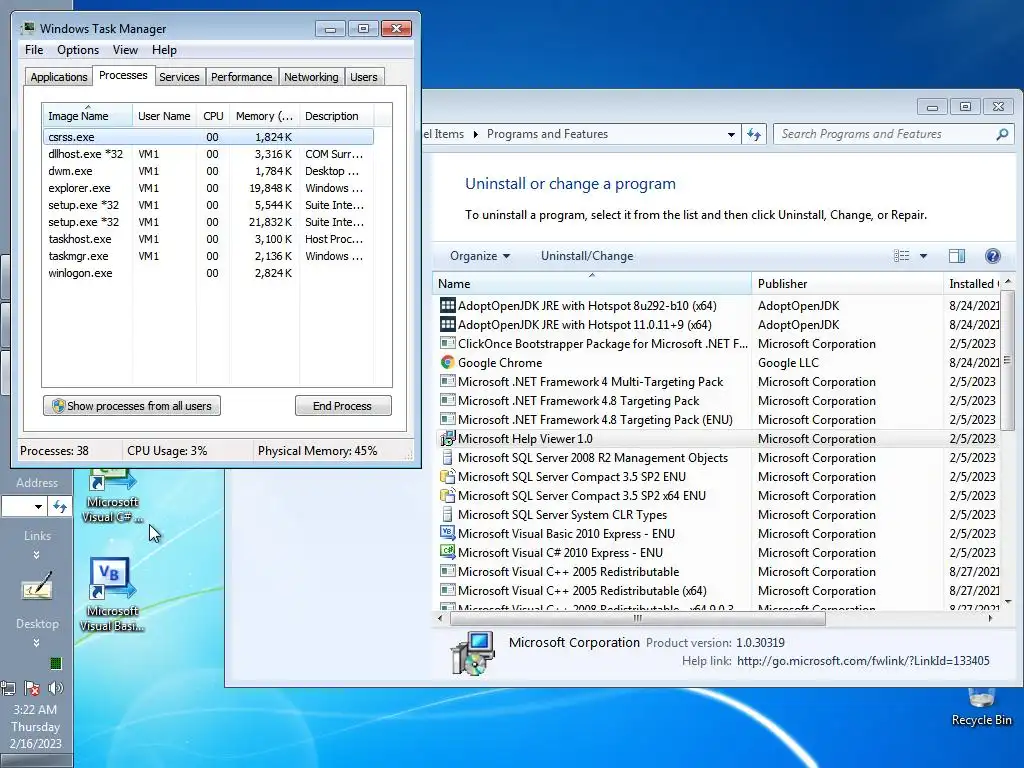Viewport: 1024px width, 768px height.
Task: Select the taskhost.exe process row
Action: click(208, 239)
